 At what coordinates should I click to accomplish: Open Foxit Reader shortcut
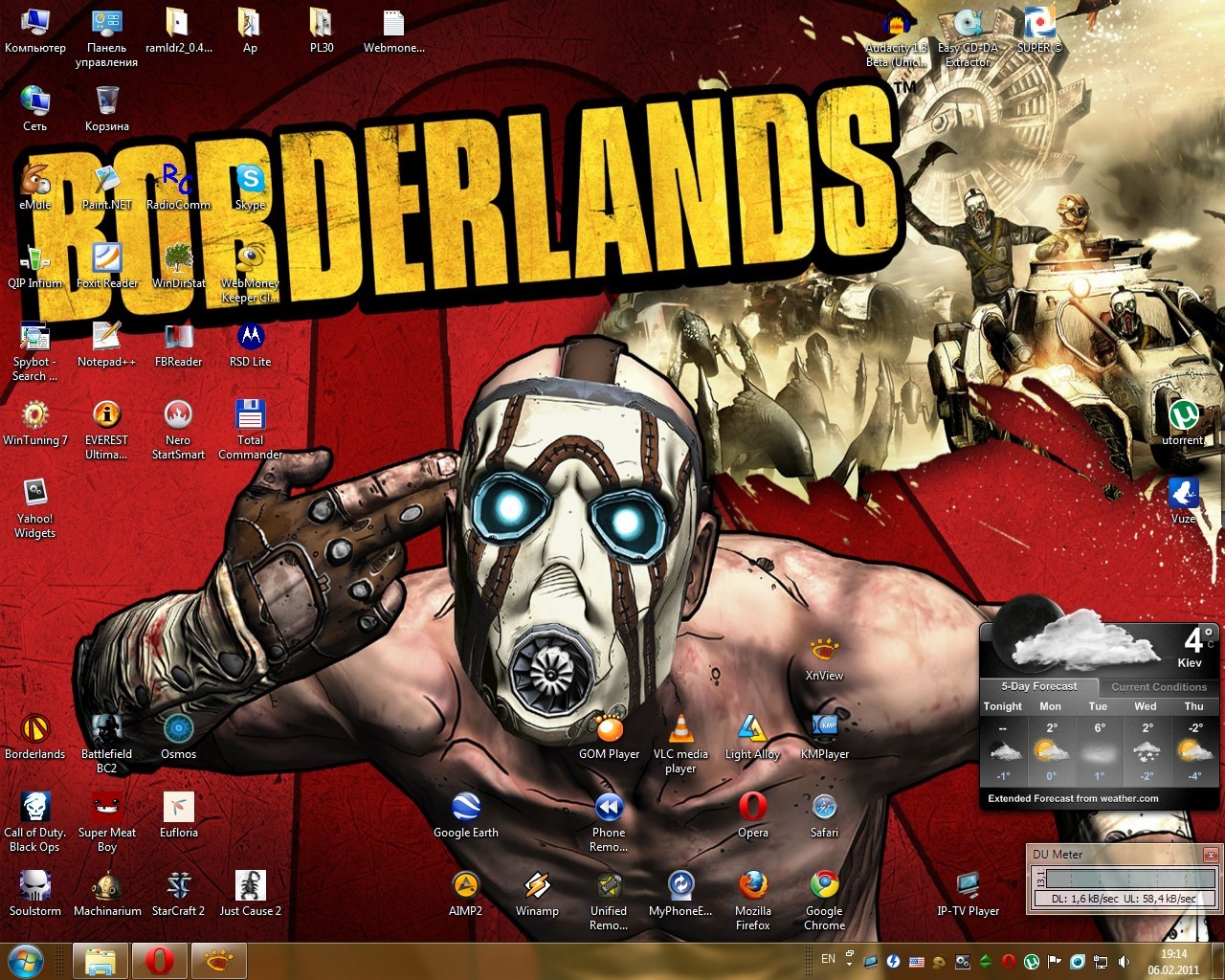click(x=107, y=265)
